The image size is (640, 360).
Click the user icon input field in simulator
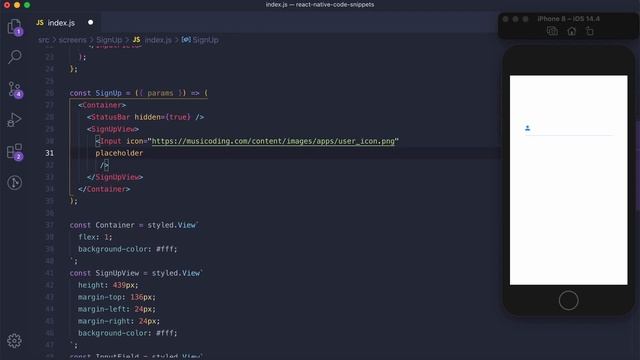[x=569, y=129]
